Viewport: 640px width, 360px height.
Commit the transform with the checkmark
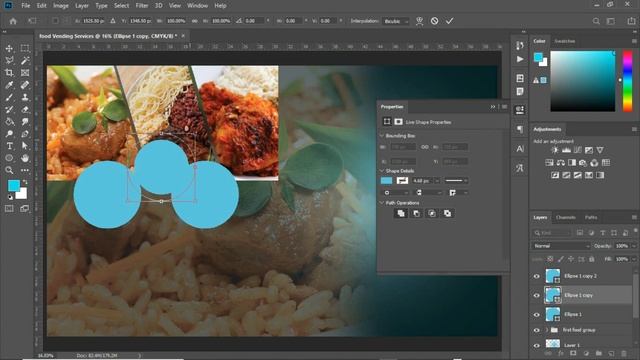[449, 21]
